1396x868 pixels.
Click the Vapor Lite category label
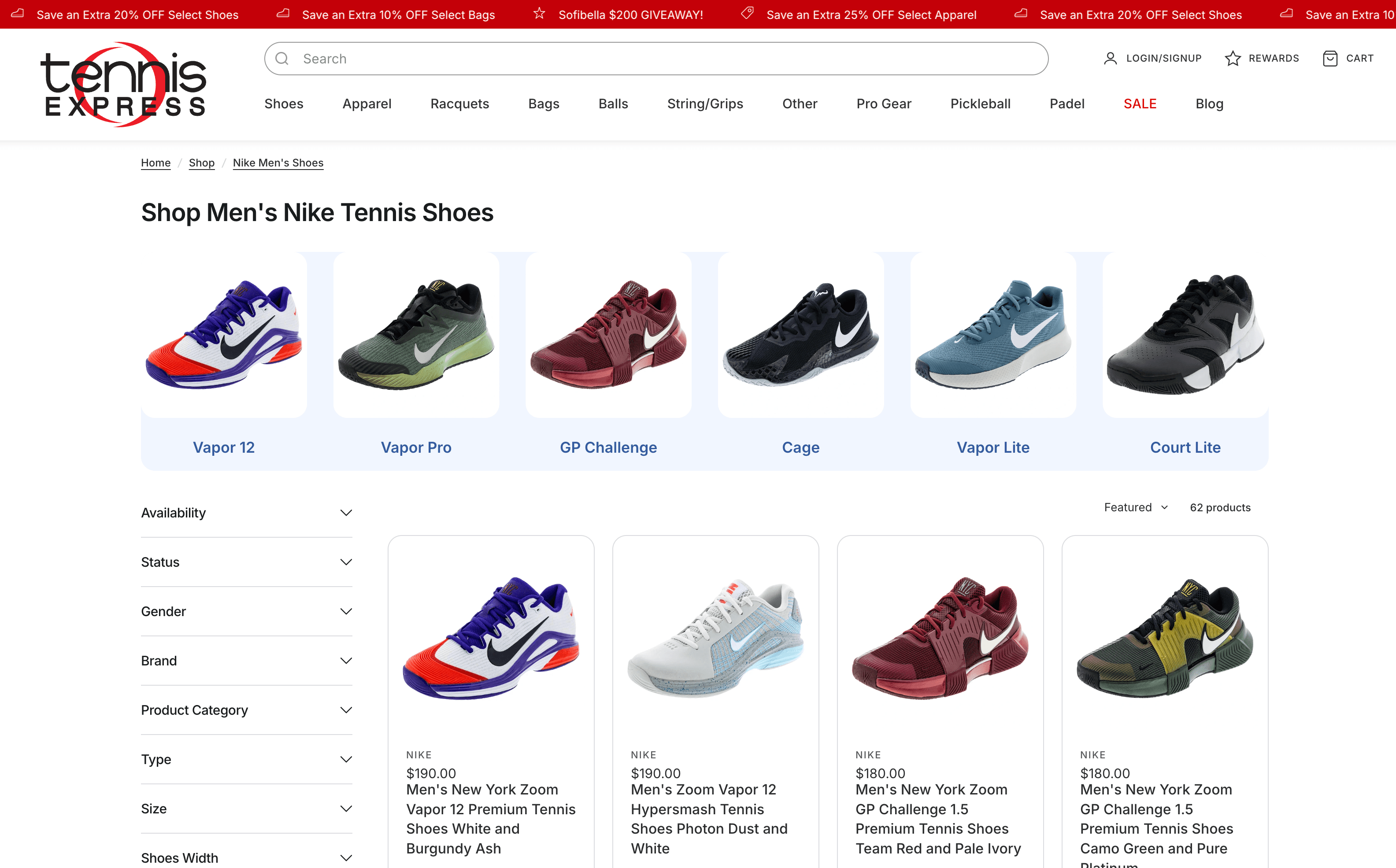[x=993, y=447]
